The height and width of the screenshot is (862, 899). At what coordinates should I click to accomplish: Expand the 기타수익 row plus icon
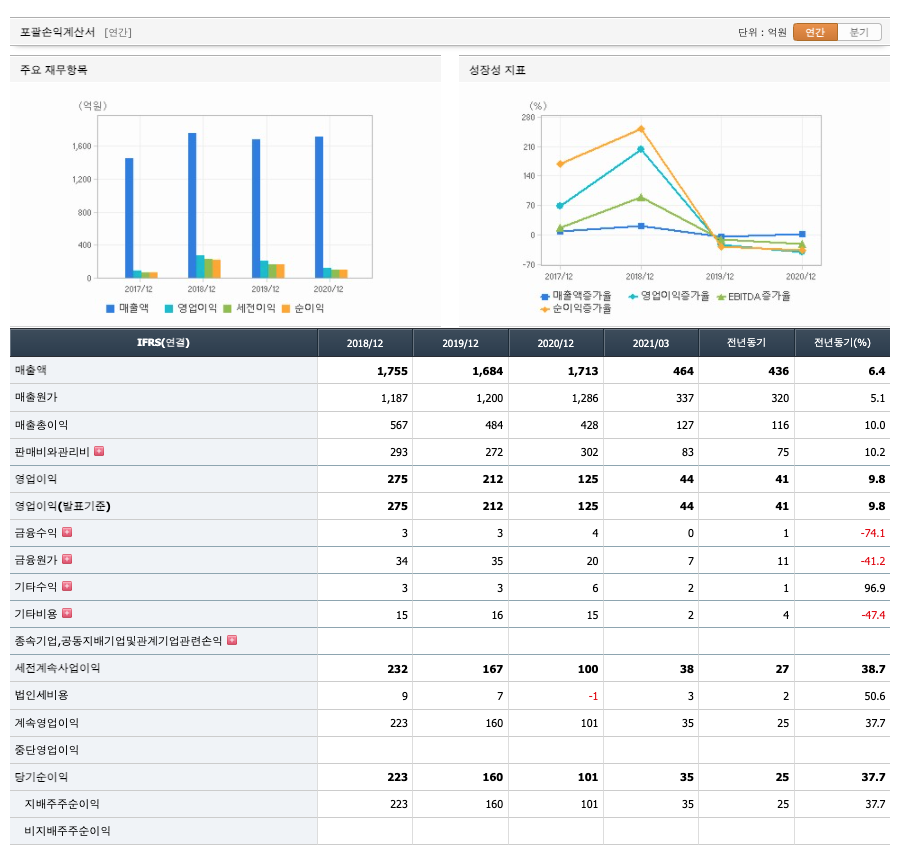click(x=67, y=586)
